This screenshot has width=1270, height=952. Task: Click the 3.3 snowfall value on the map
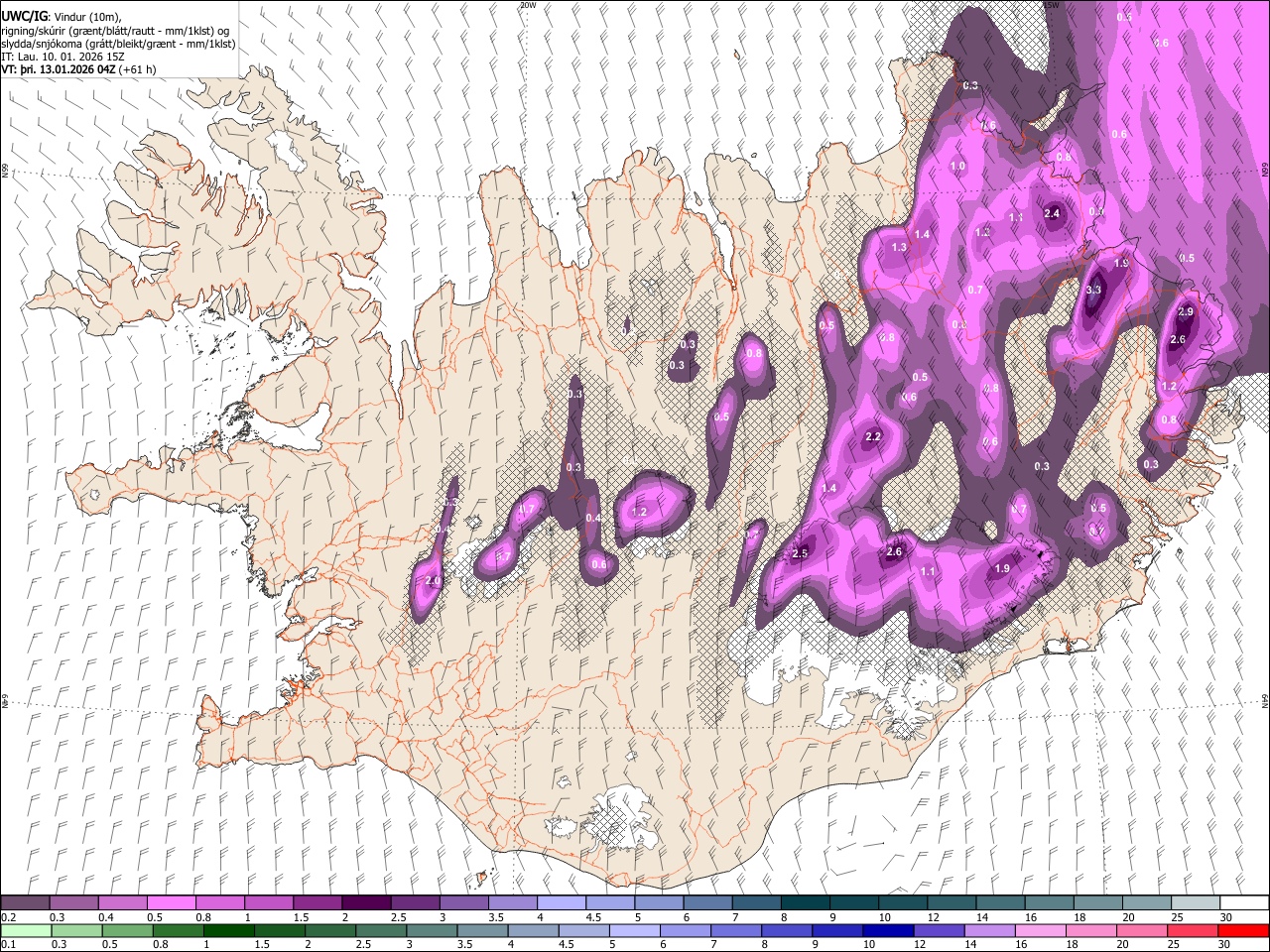point(1094,291)
